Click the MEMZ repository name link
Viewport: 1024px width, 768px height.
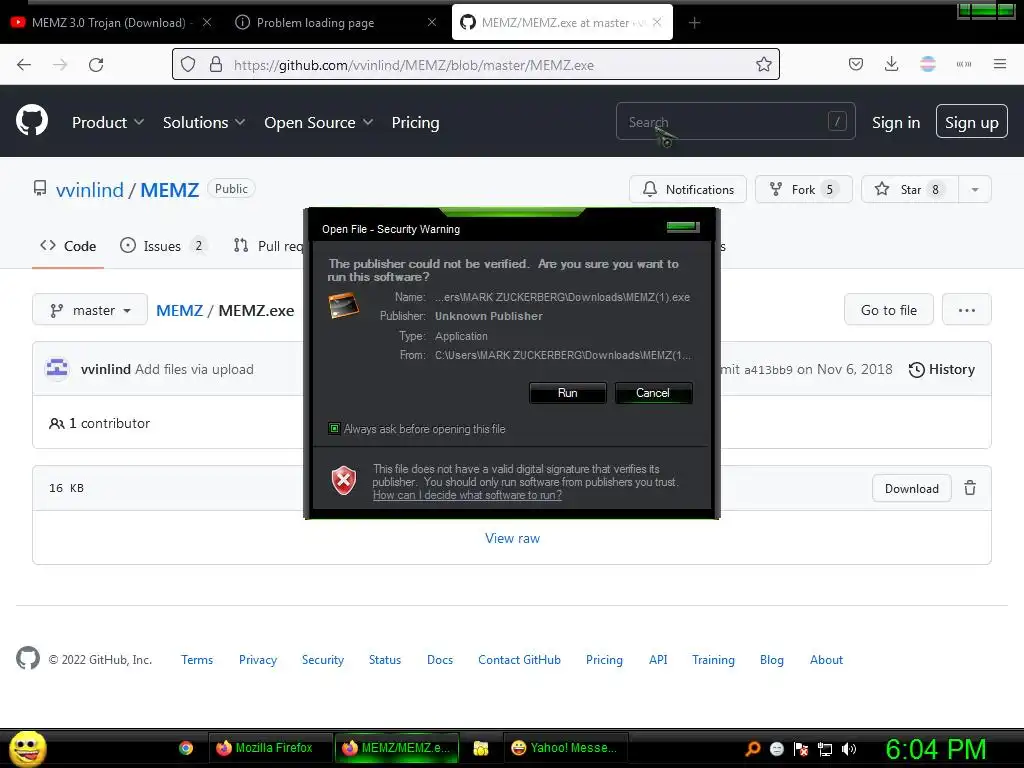tap(169, 189)
